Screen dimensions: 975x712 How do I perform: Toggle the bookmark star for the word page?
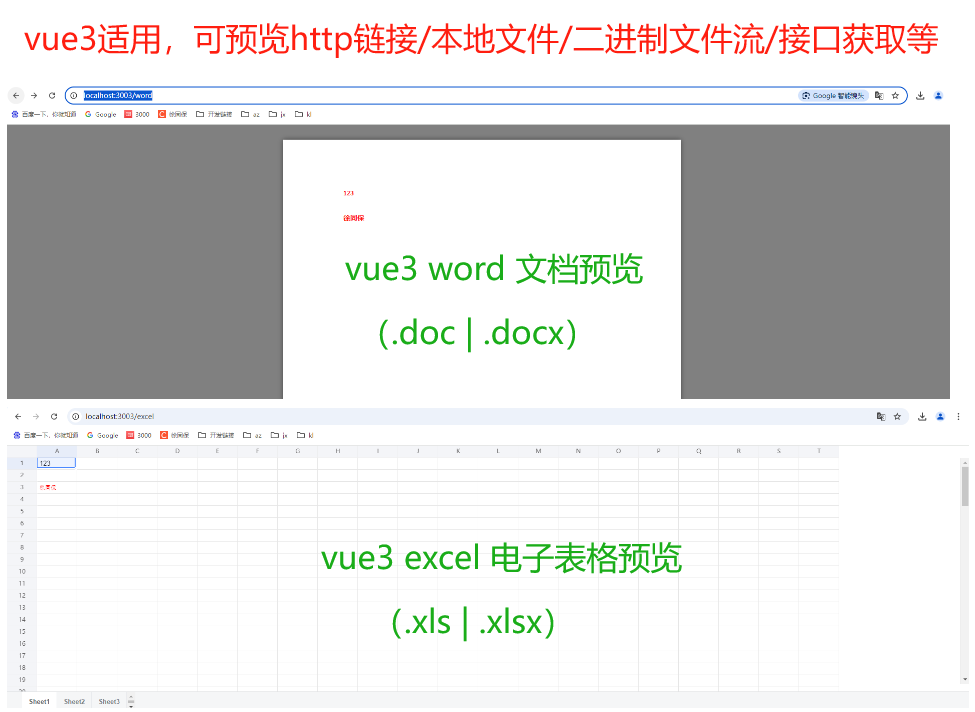895,95
